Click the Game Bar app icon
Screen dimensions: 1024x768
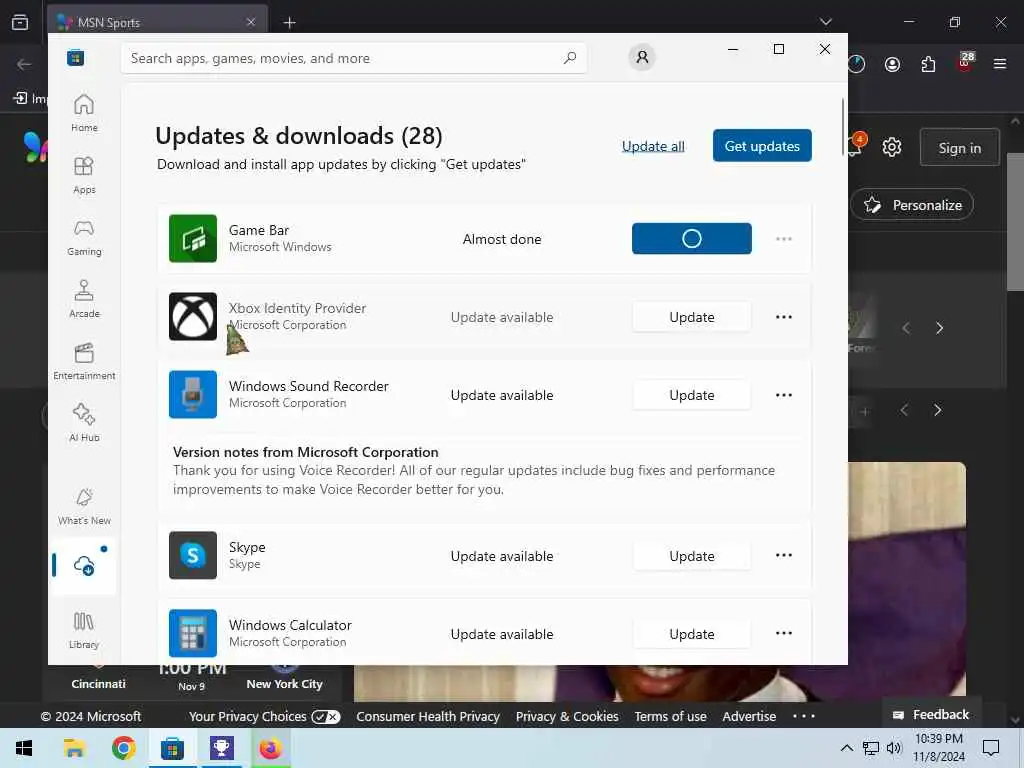(193, 238)
